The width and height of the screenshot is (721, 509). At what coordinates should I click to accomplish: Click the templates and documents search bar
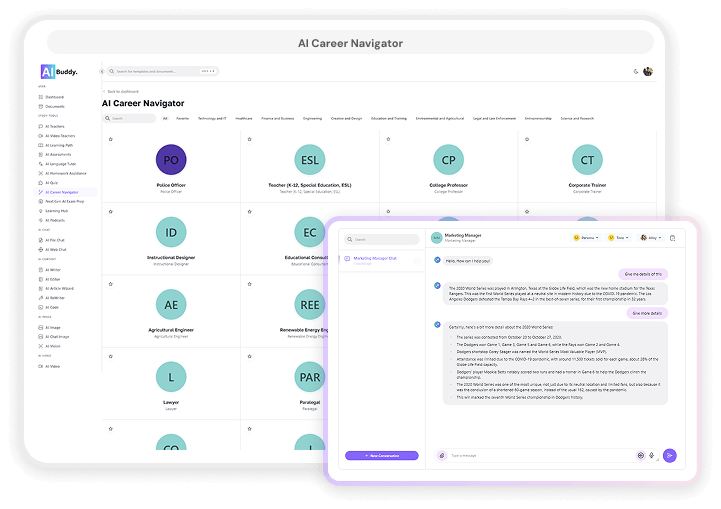coord(163,71)
